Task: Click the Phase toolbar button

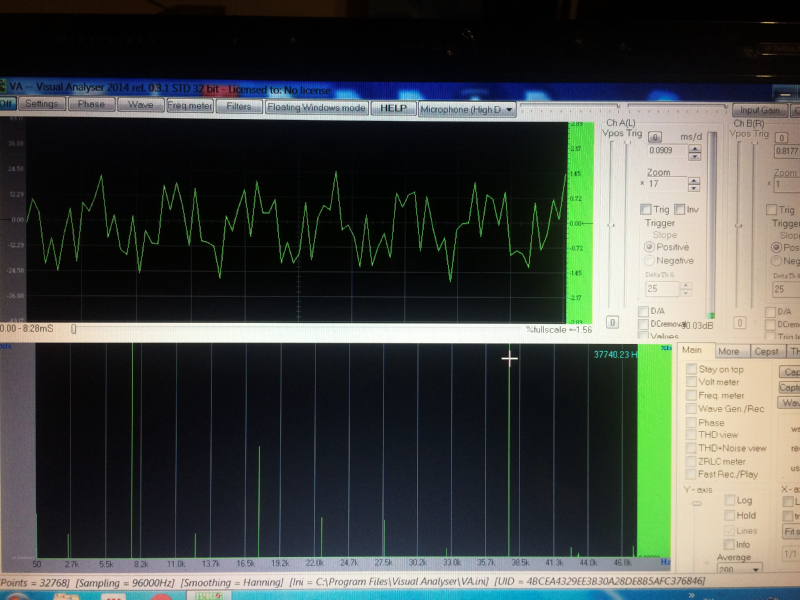Action: click(x=91, y=104)
